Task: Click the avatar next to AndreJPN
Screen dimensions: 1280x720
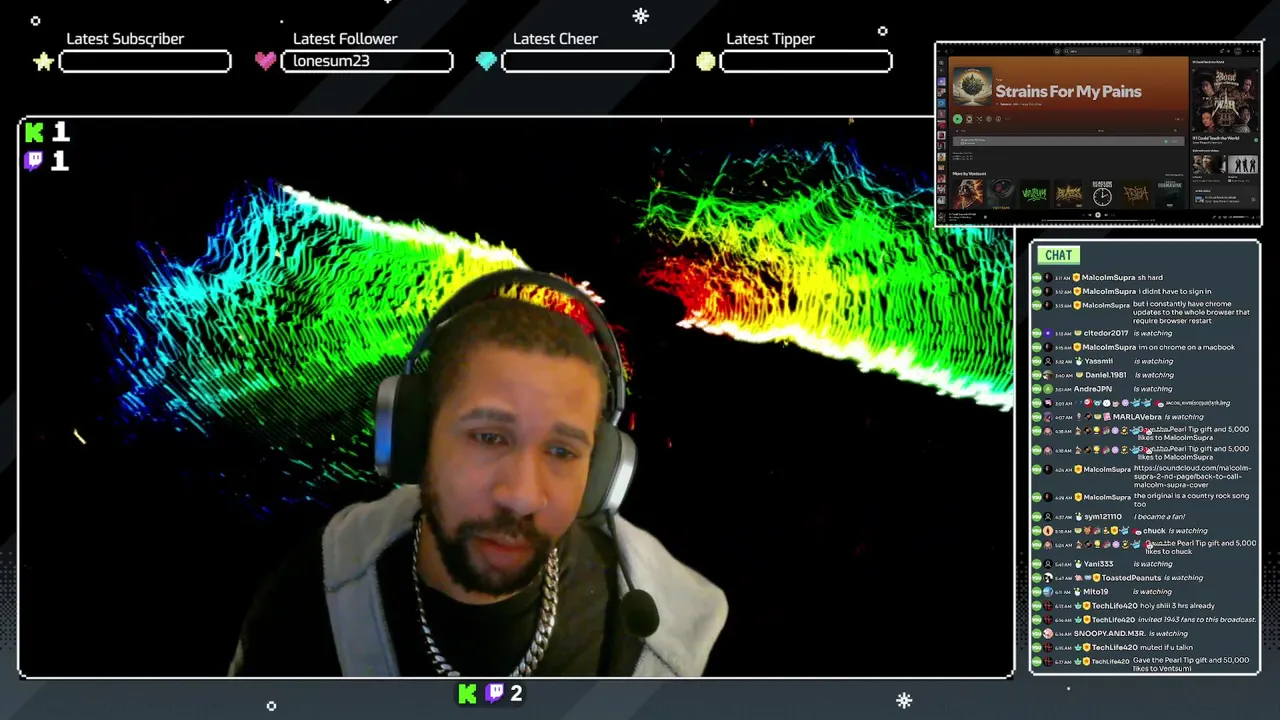Action: (1048, 389)
